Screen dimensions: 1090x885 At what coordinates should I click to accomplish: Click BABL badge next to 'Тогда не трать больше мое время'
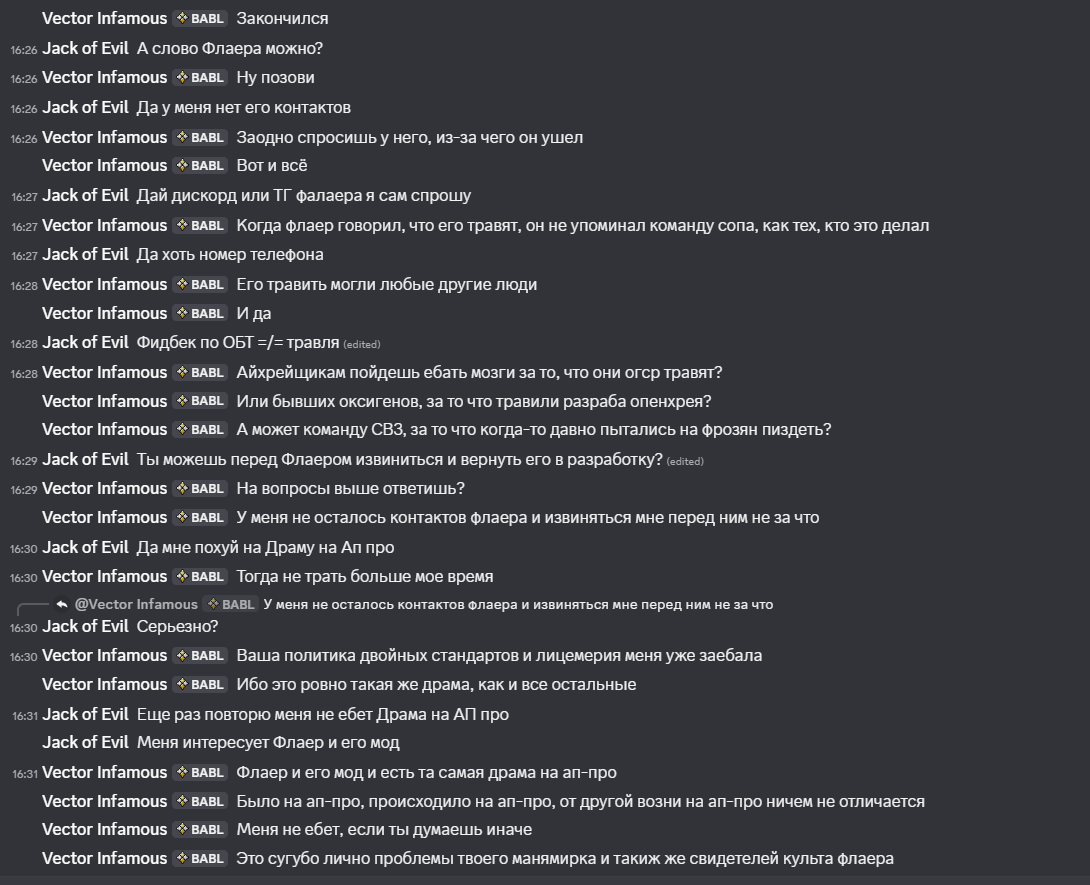tap(200, 577)
